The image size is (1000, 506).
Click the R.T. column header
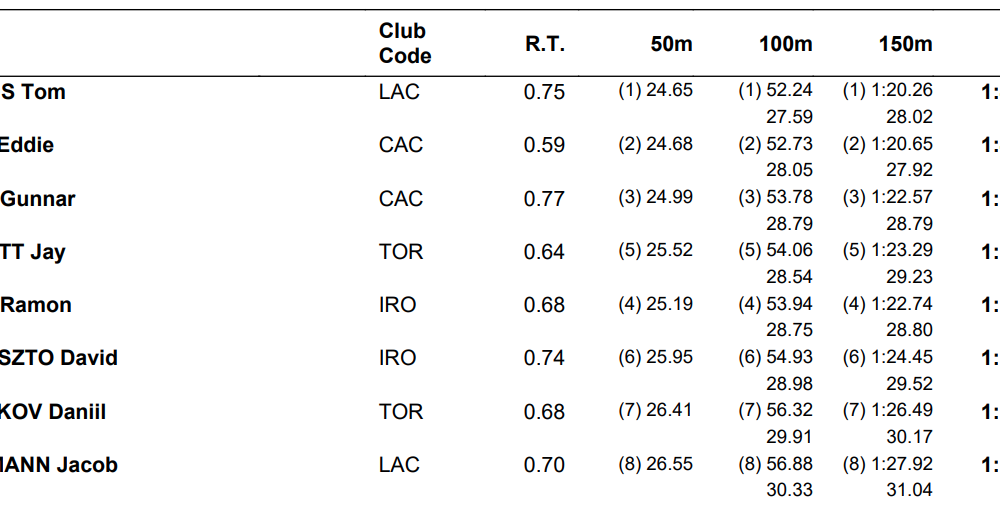[x=545, y=44]
